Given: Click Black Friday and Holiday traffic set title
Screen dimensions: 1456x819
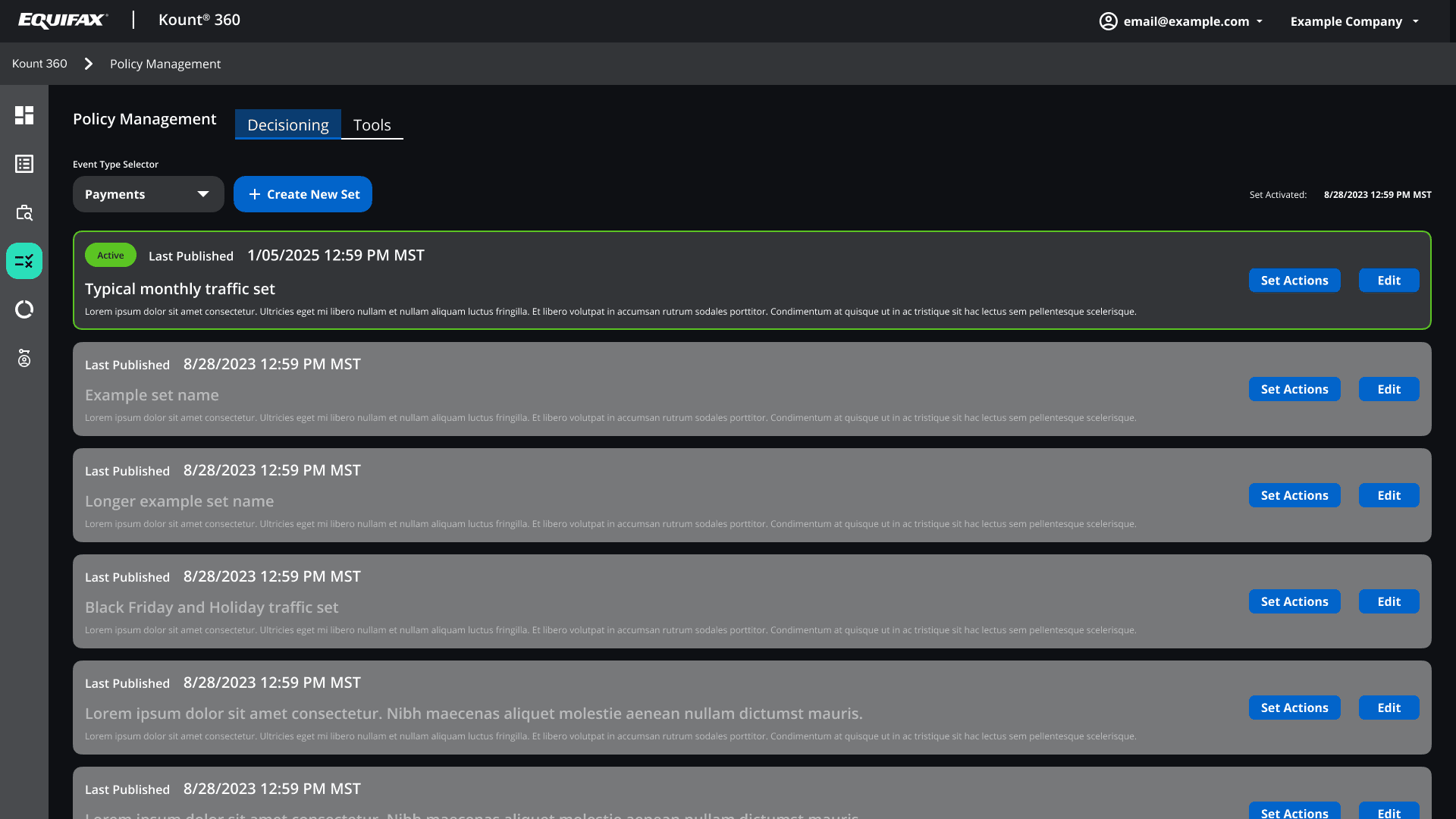Looking at the screenshot, I should point(212,607).
